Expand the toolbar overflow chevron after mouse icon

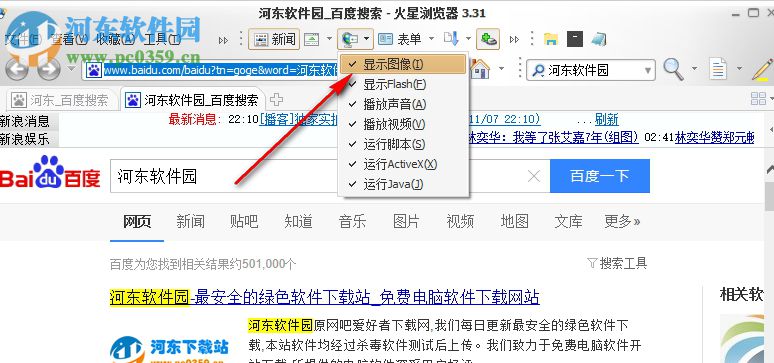[x=514, y=40]
